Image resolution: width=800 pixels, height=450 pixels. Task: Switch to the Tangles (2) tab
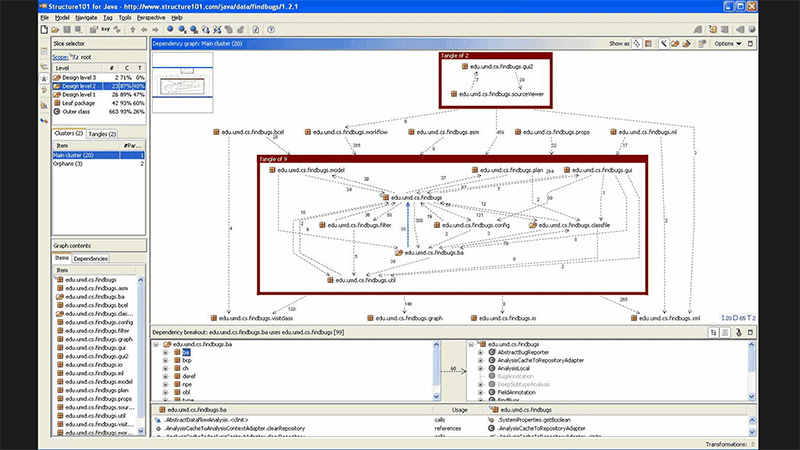point(102,134)
